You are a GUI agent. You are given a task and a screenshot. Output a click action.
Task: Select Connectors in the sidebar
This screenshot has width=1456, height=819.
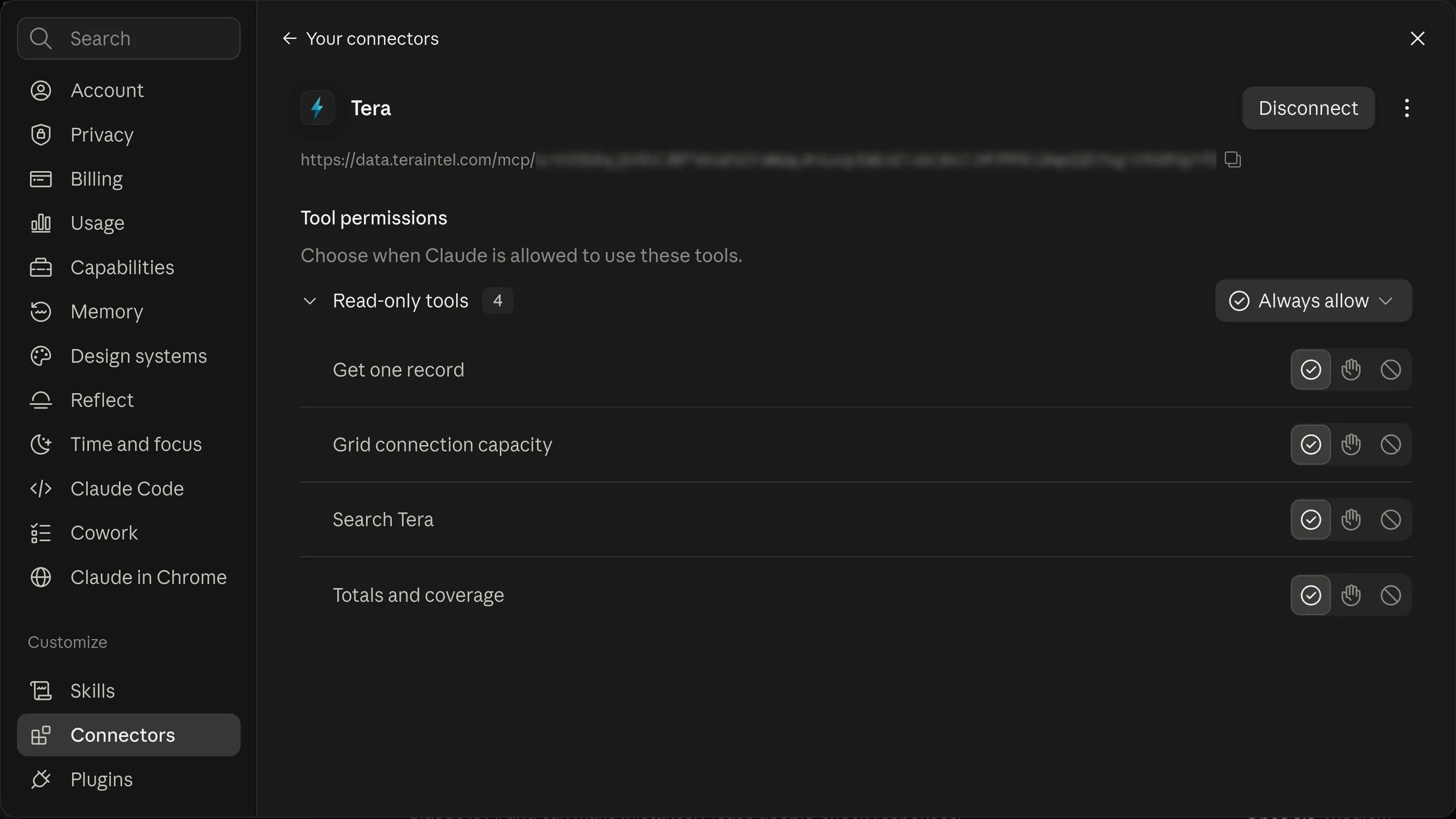tap(129, 735)
